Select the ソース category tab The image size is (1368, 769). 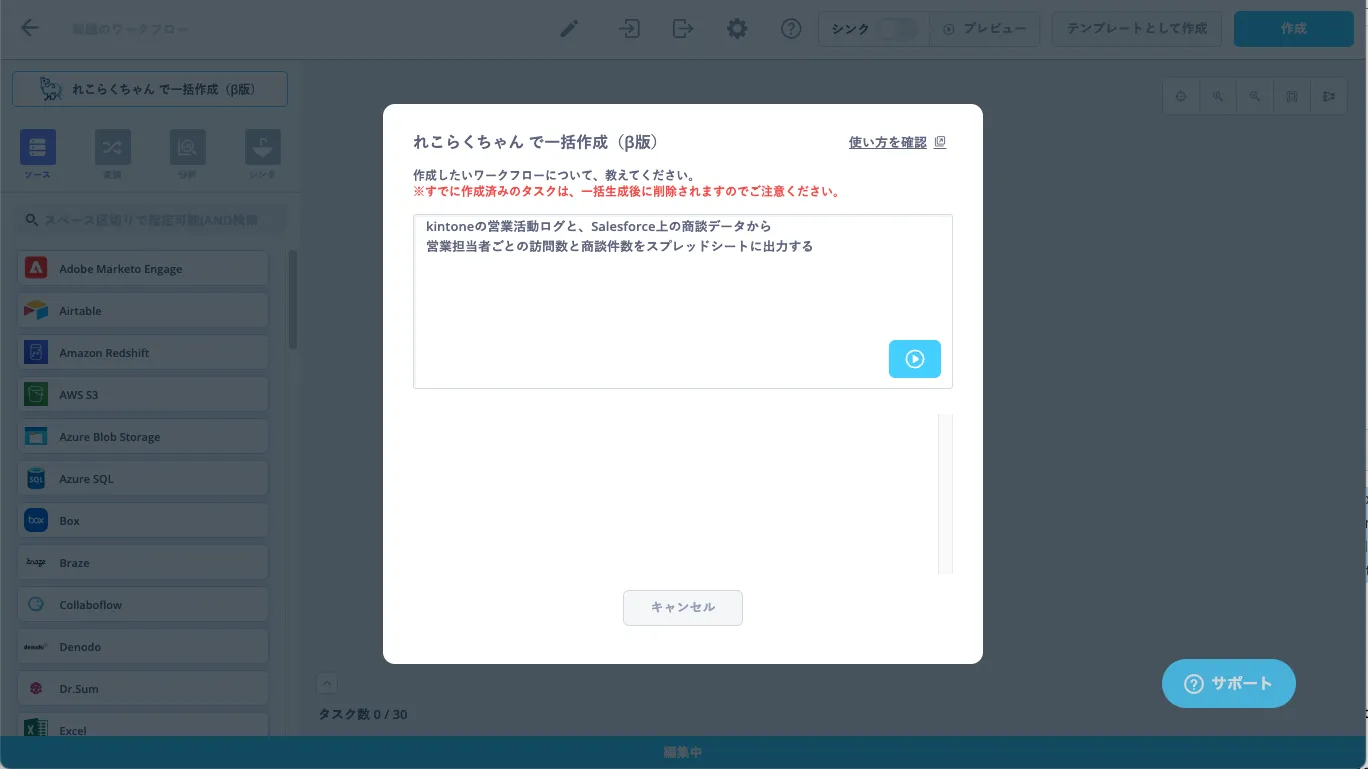point(38,149)
